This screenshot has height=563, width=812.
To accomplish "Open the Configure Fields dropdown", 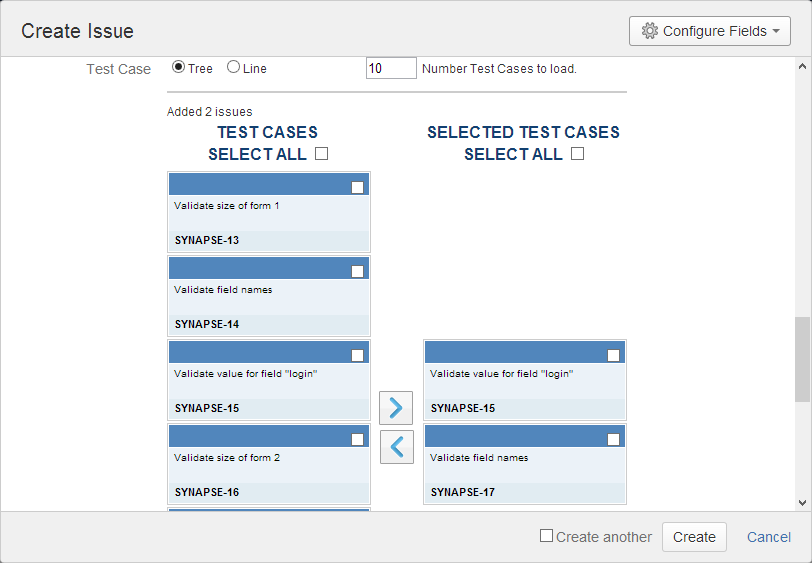I will [709, 31].
